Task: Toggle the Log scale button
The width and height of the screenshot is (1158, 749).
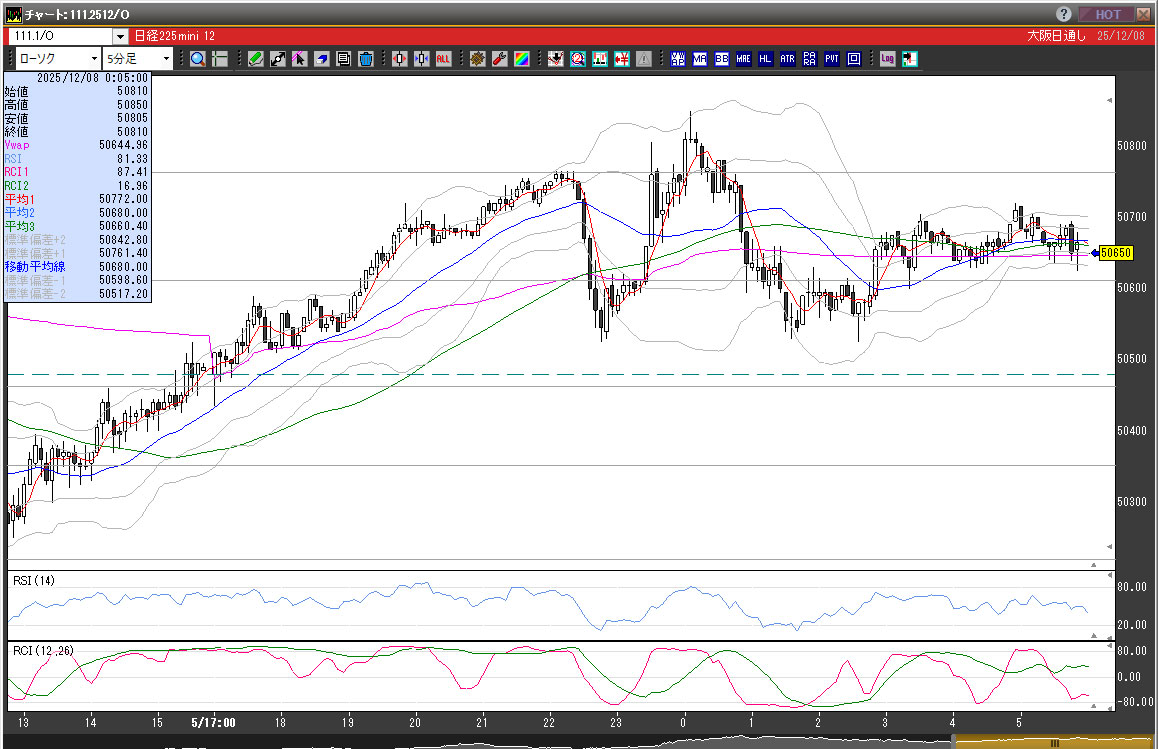Action: (x=887, y=59)
